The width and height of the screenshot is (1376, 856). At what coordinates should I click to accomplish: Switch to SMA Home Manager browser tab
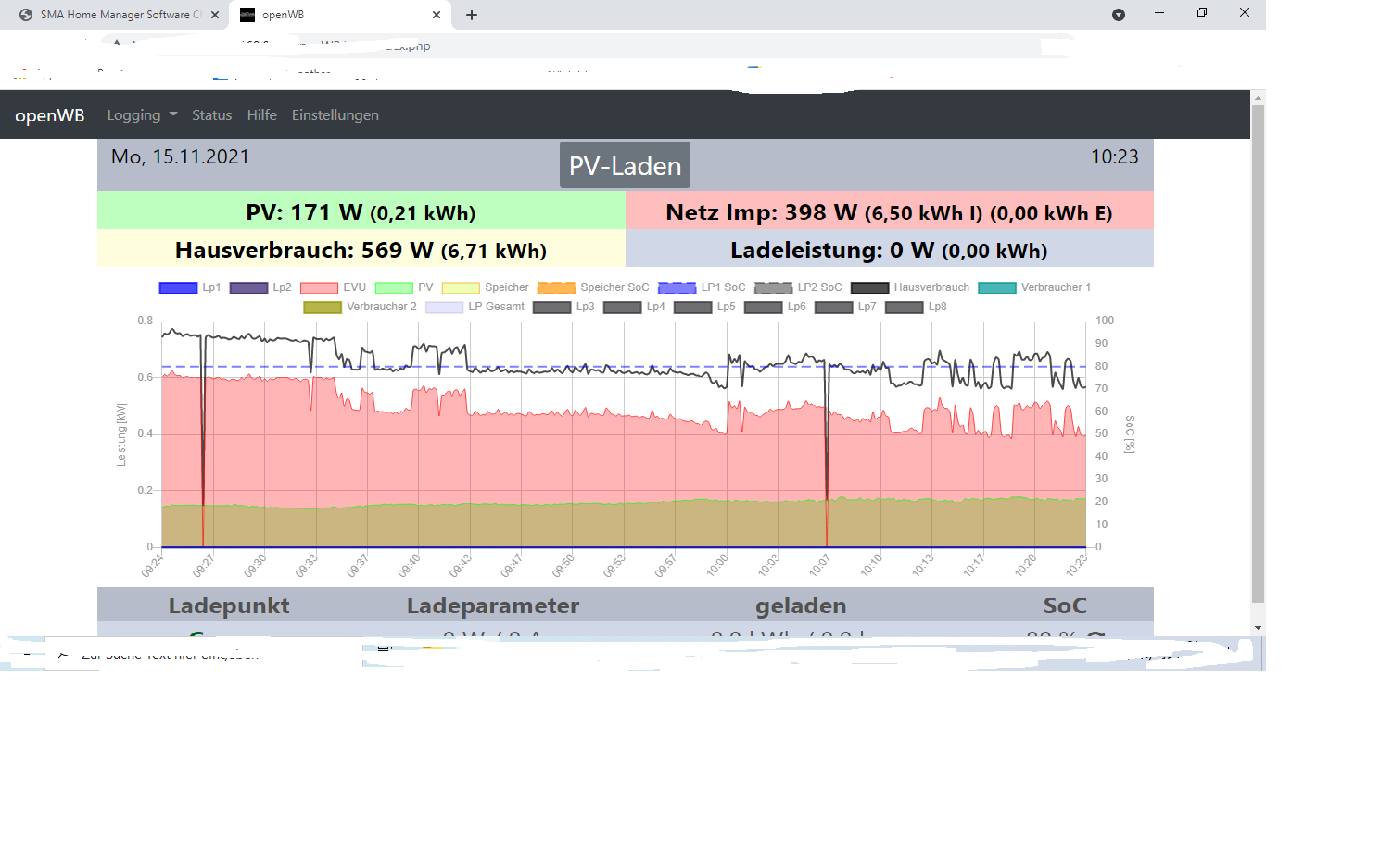112,15
